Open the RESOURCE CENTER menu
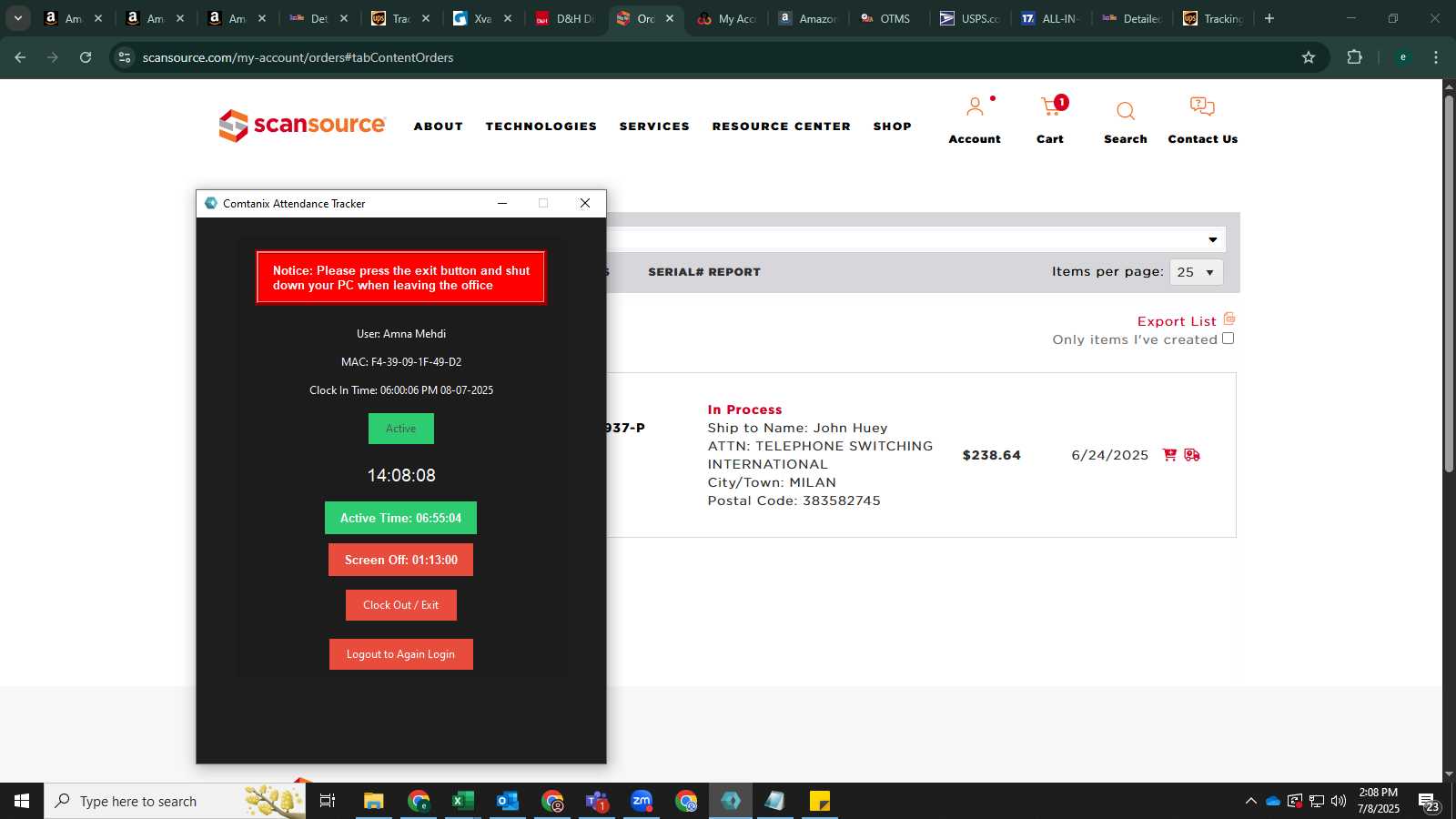The height and width of the screenshot is (819, 1456). 782,126
